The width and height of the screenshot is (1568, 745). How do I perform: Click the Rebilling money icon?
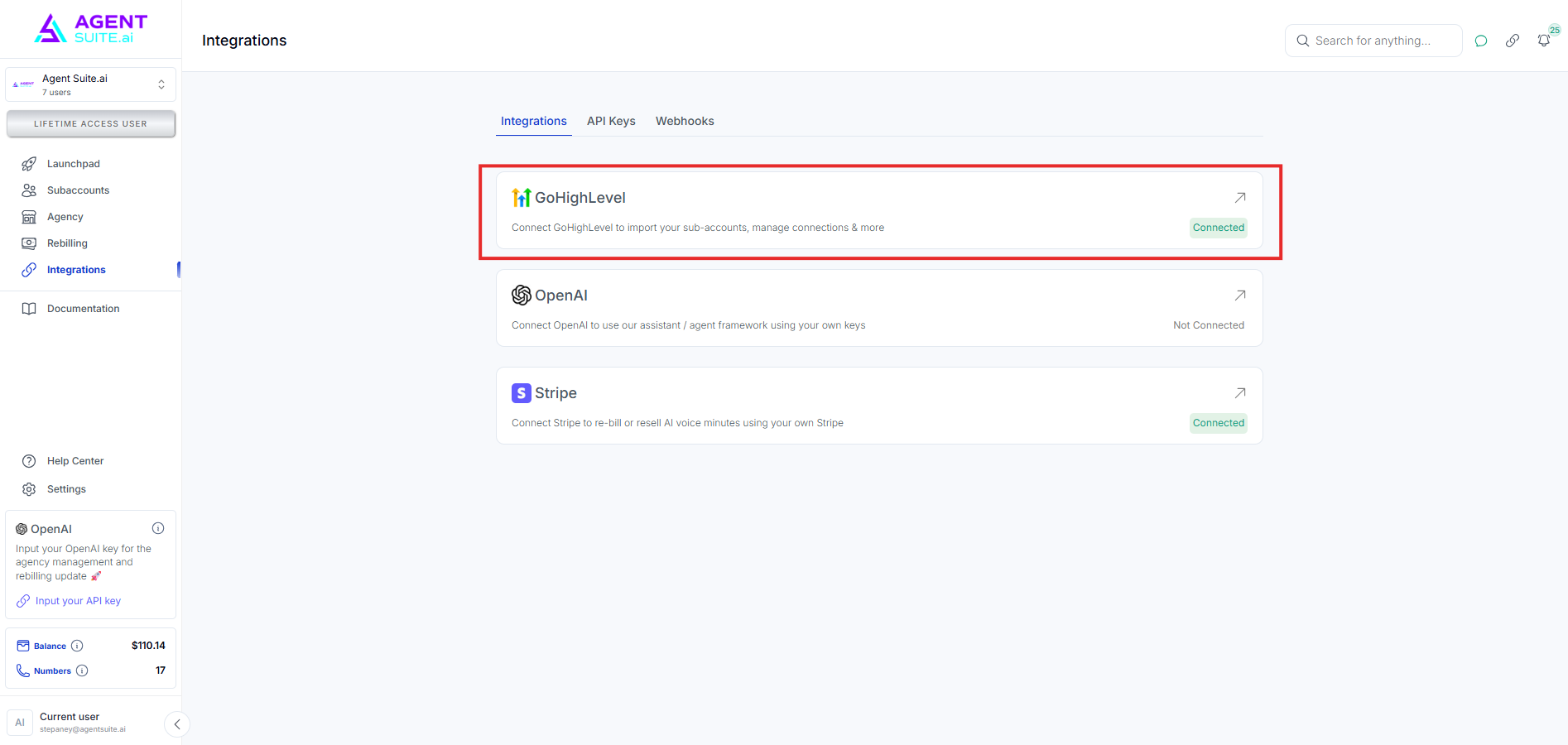coord(29,243)
